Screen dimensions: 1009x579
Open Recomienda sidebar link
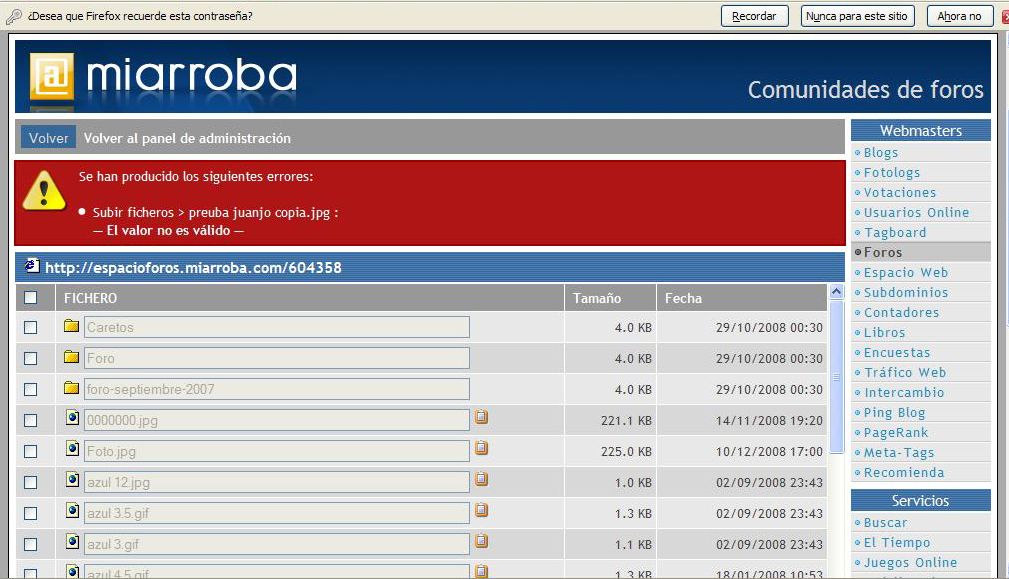click(904, 472)
